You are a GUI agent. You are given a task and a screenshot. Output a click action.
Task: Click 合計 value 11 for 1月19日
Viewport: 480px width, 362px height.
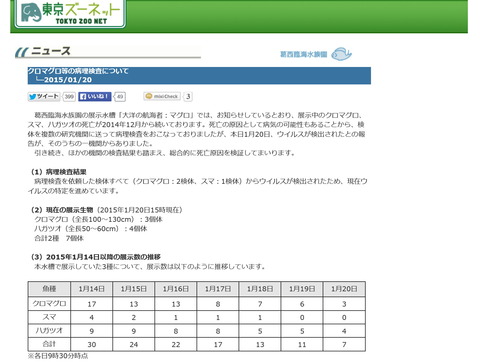[x=302, y=344]
